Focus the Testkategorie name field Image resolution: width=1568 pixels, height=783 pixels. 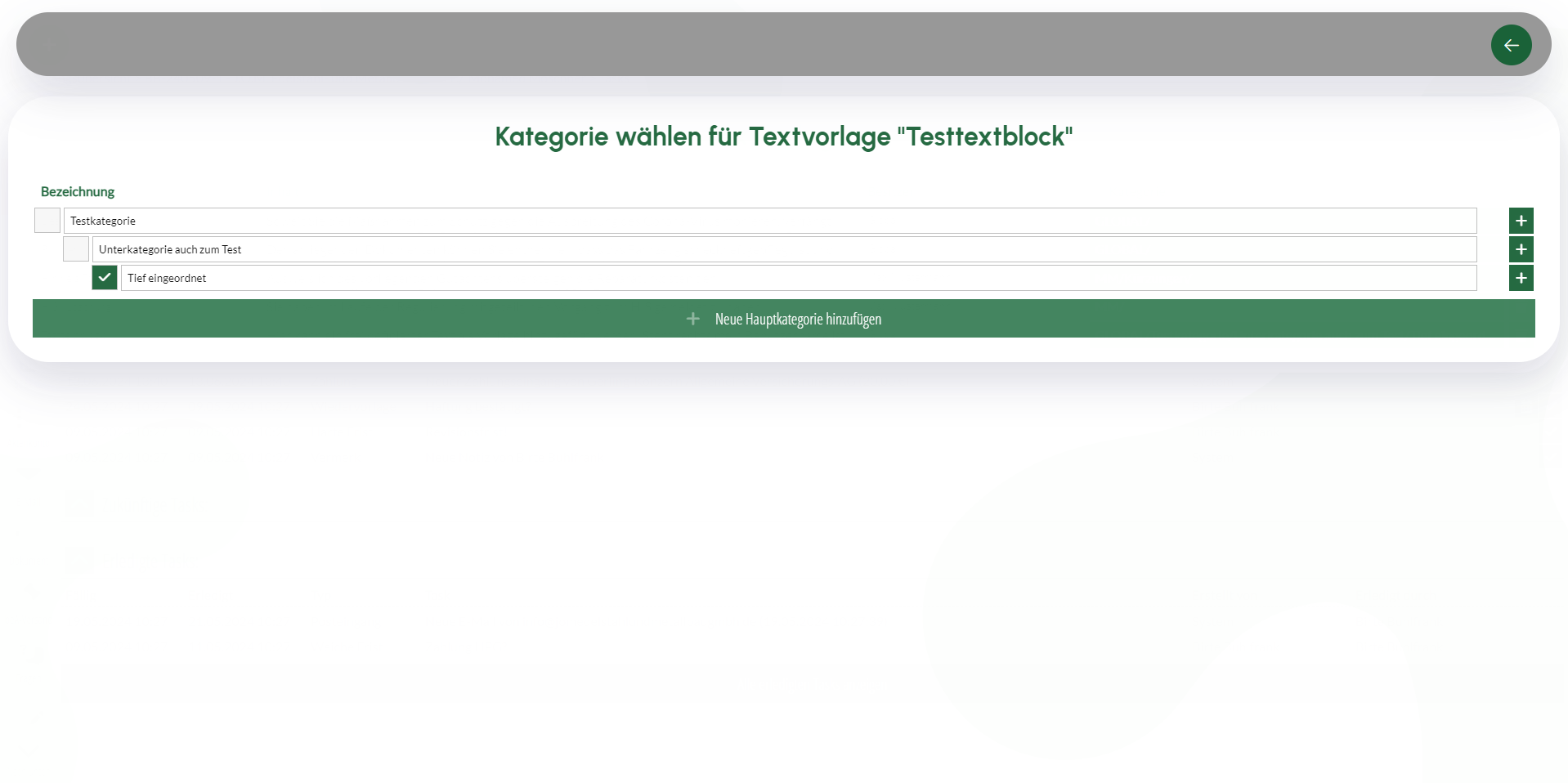[736, 221]
